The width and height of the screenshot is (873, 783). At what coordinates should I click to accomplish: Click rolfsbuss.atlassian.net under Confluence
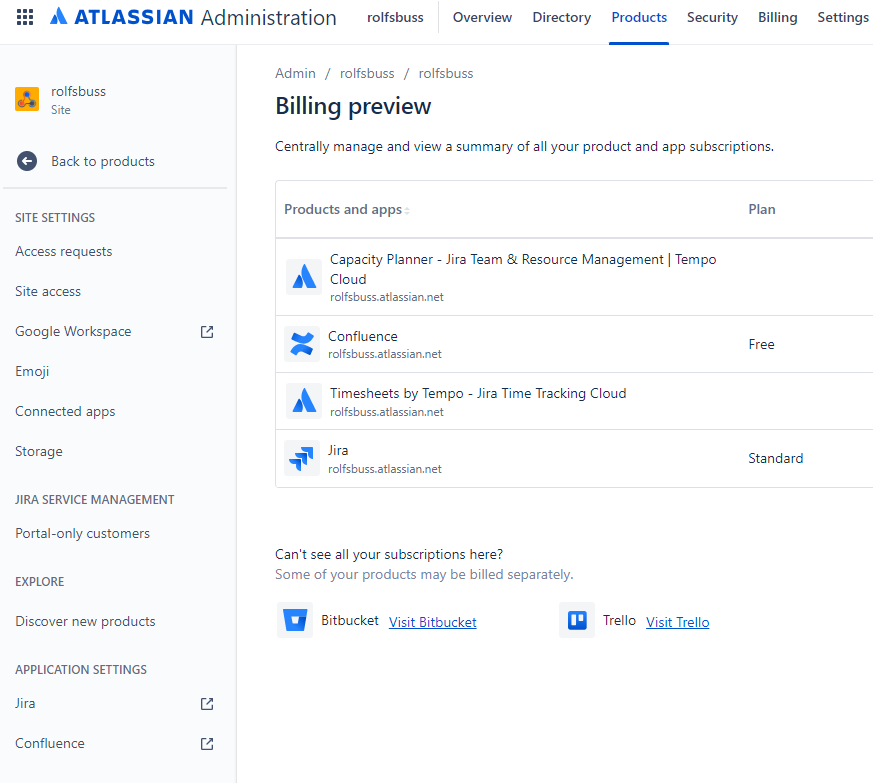(x=385, y=354)
